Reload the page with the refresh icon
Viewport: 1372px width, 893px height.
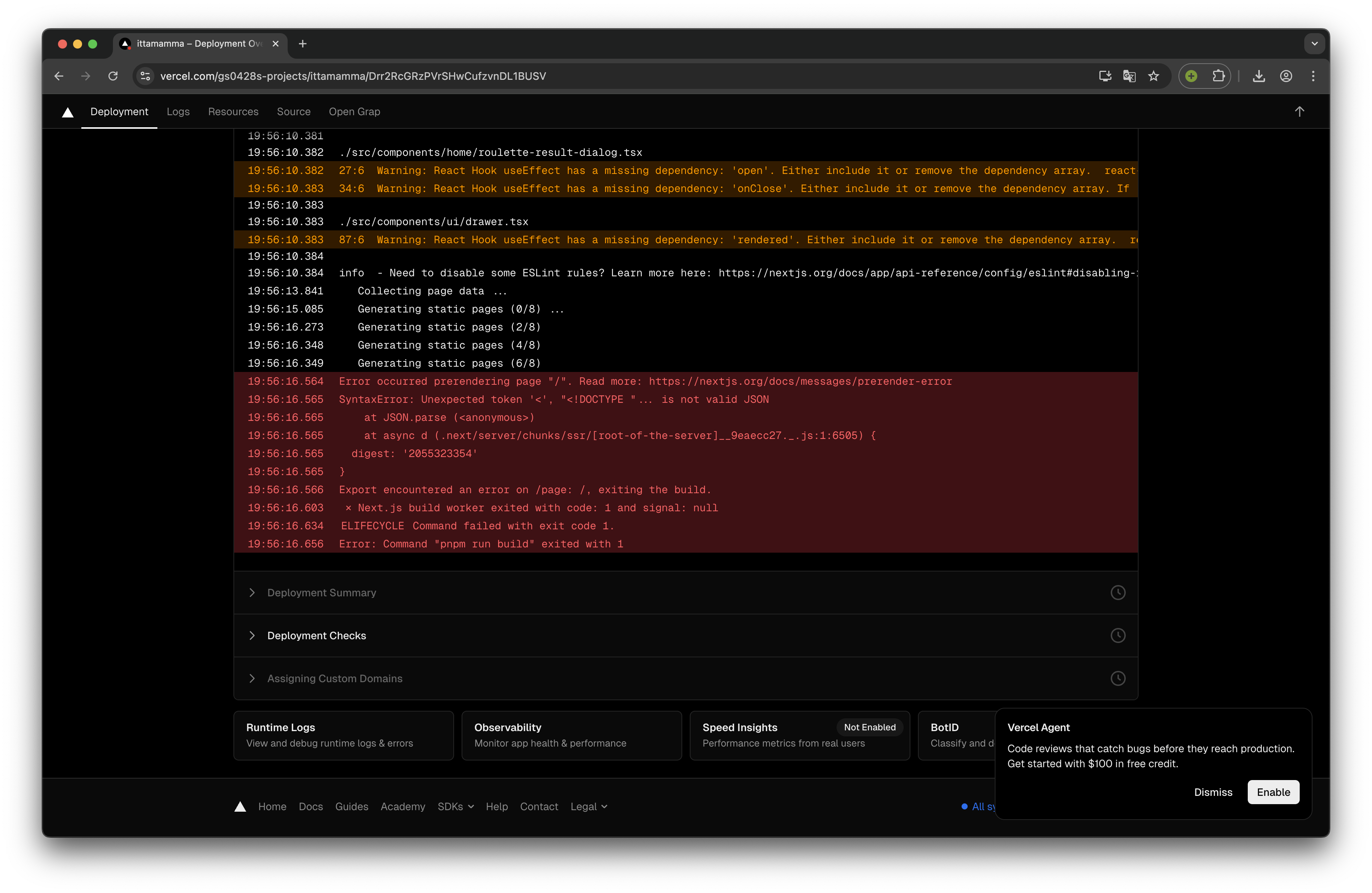pyautogui.click(x=113, y=76)
